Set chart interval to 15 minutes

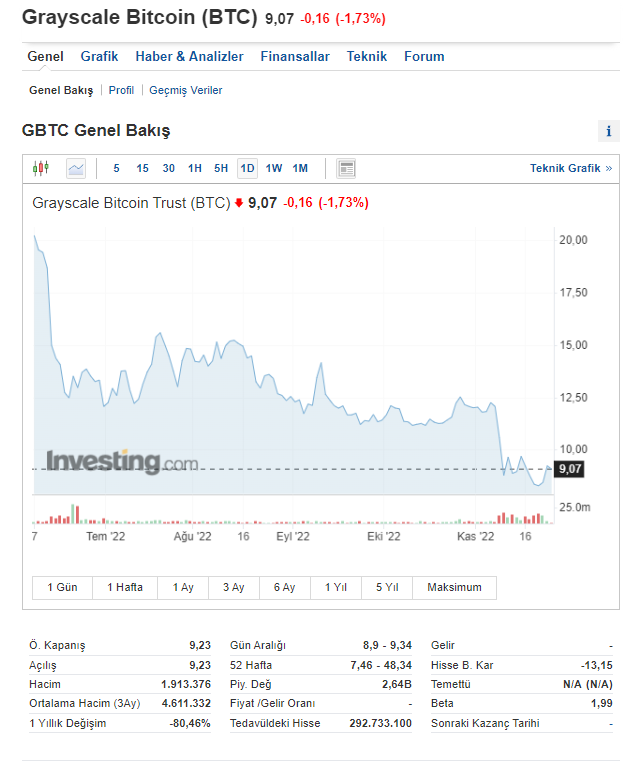coord(142,168)
